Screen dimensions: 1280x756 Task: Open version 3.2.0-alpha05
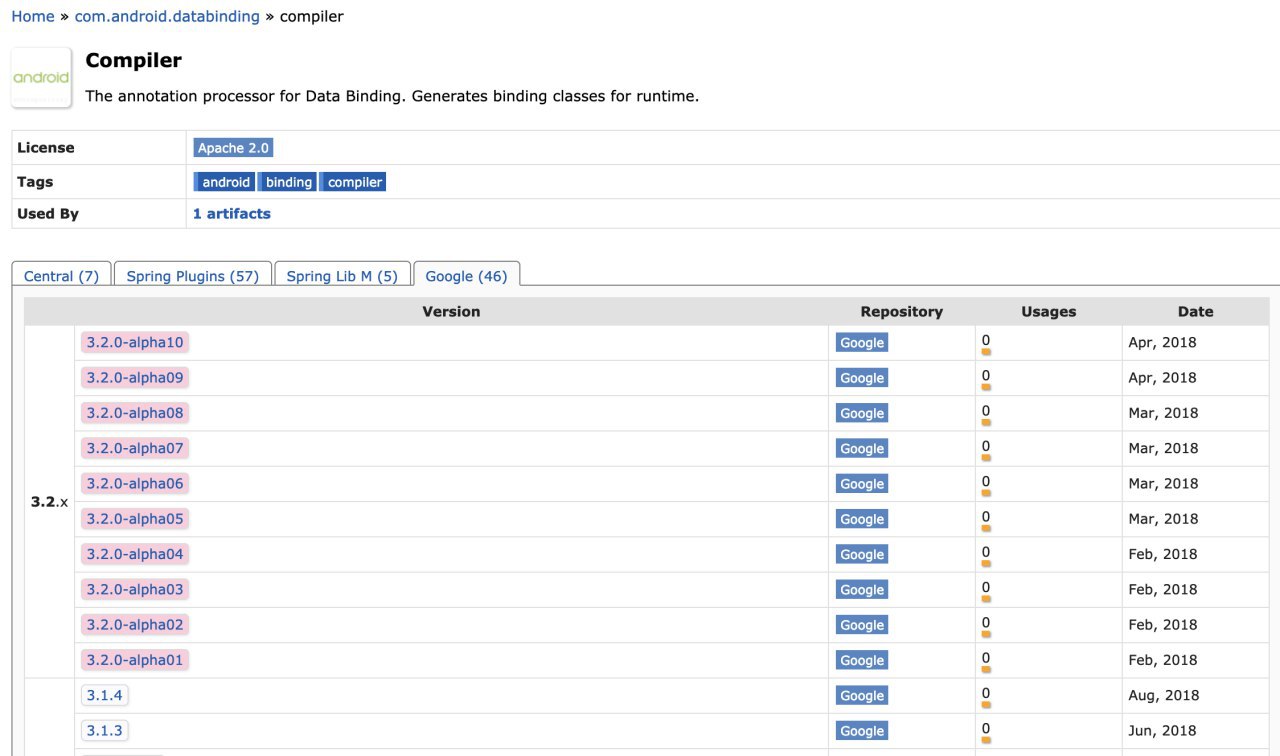(x=135, y=519)
